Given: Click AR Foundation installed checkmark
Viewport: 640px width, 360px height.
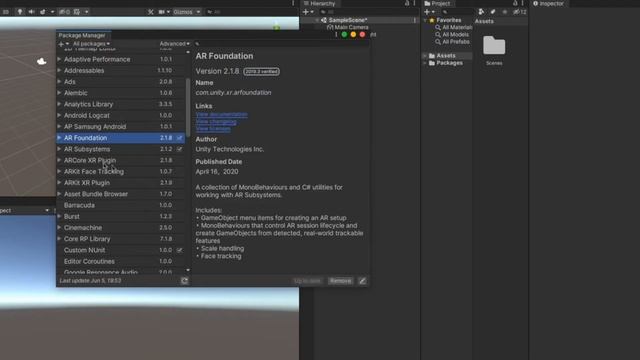Looking at the screenshot, I should point(180,138).
